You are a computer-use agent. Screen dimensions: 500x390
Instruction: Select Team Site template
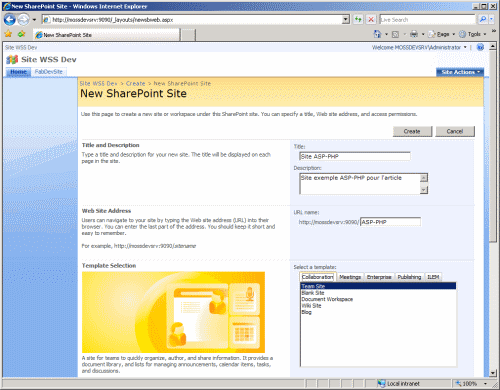pyautogui.click(x=378, y=286)
